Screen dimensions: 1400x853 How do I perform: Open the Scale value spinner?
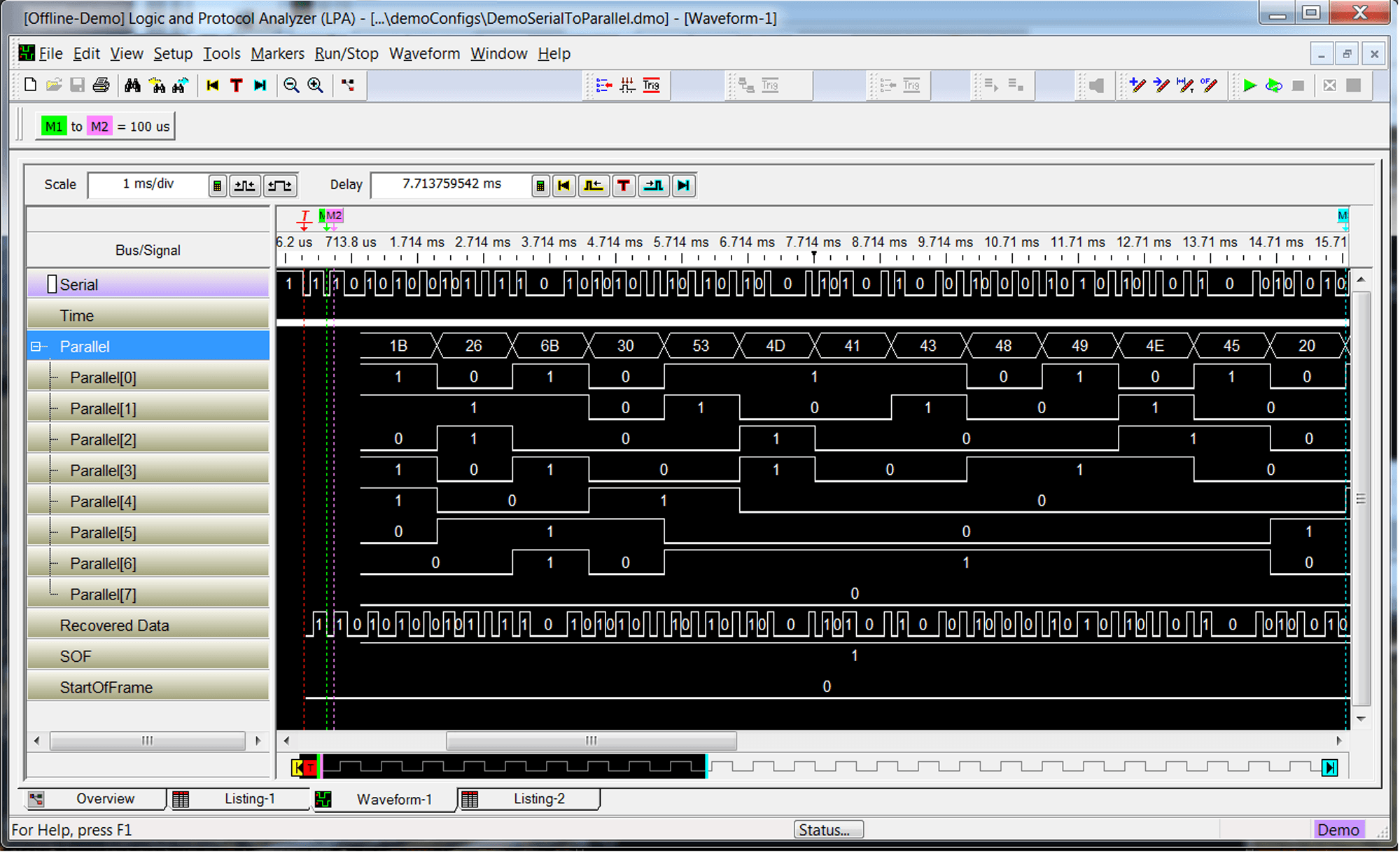coord(218,185)
